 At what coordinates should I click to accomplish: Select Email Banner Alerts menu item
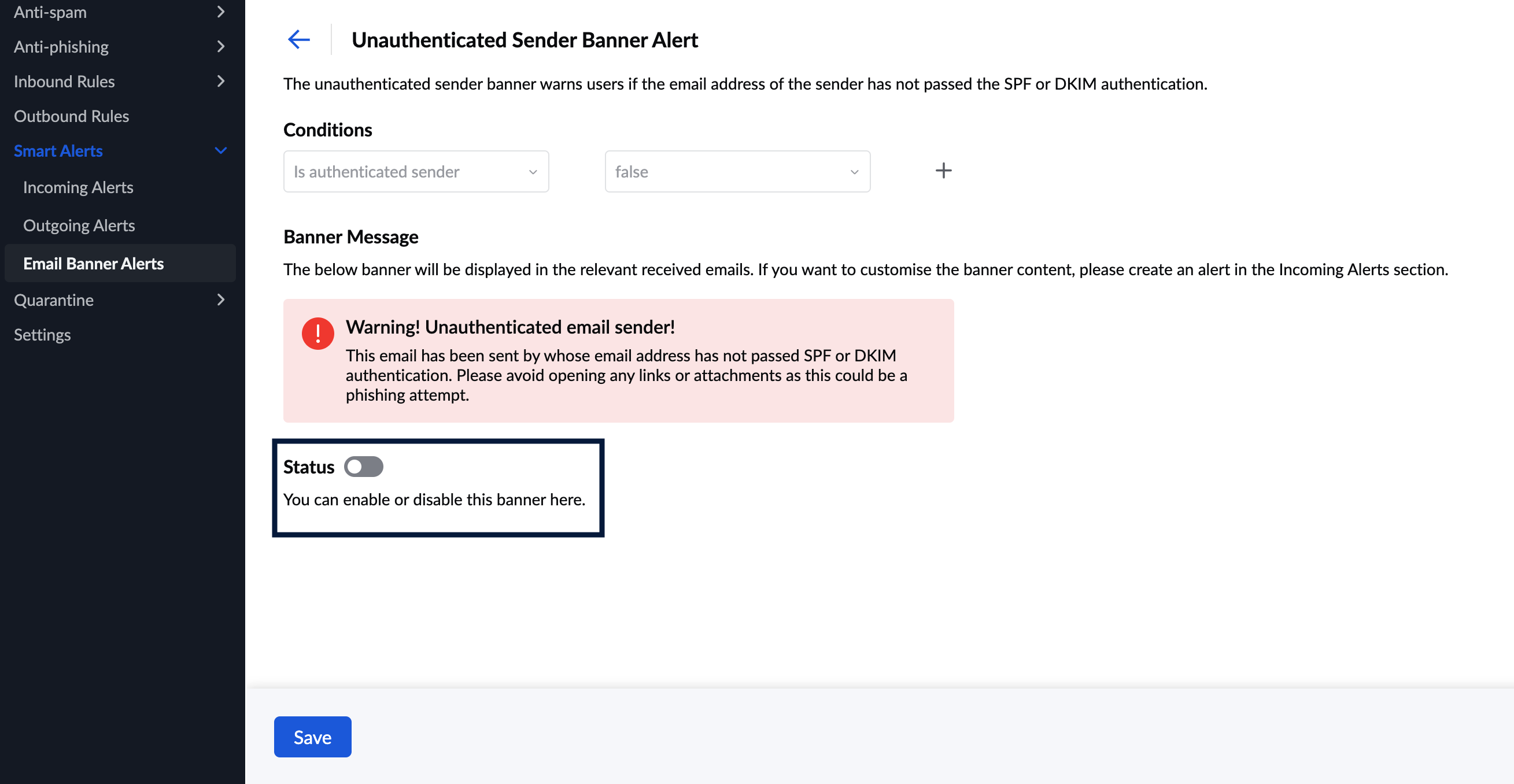click(94, 263)
